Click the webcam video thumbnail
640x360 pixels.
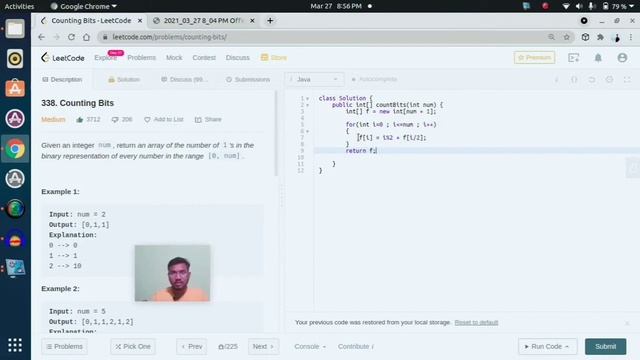click(x=172, y=273)
